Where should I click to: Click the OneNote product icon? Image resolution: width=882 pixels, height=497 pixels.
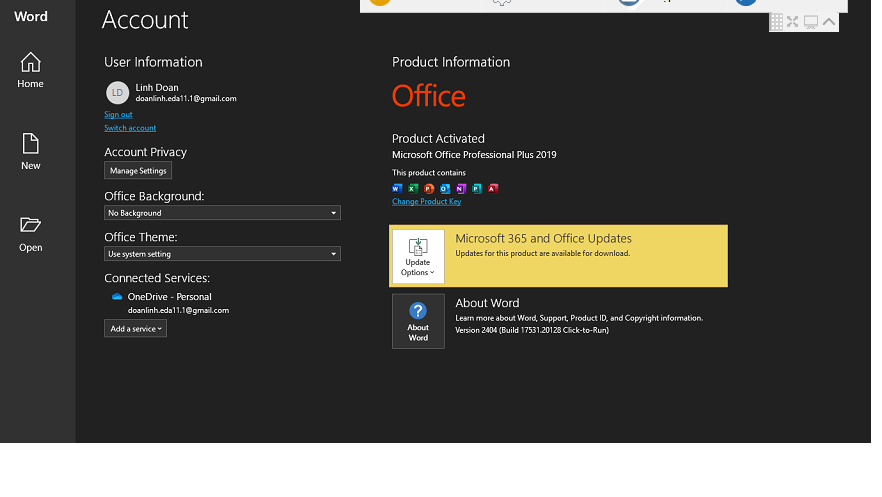pos(461,188)
